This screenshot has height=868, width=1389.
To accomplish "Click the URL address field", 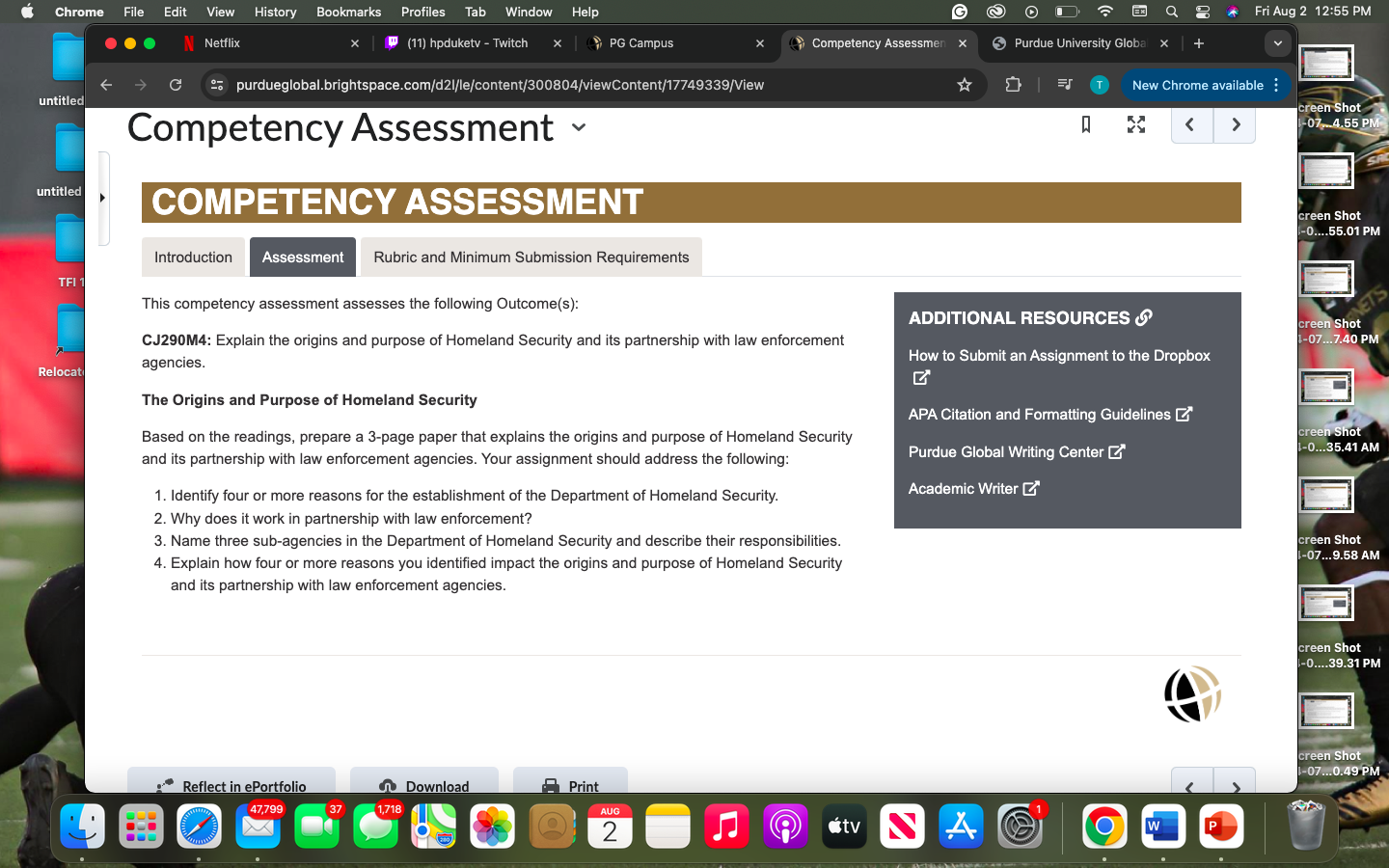I will 588,85.
